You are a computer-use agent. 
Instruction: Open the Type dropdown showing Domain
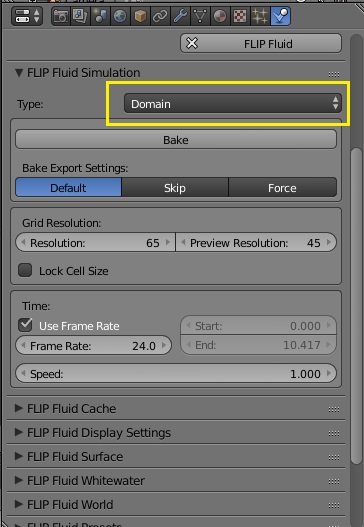(x=233, y=104)
